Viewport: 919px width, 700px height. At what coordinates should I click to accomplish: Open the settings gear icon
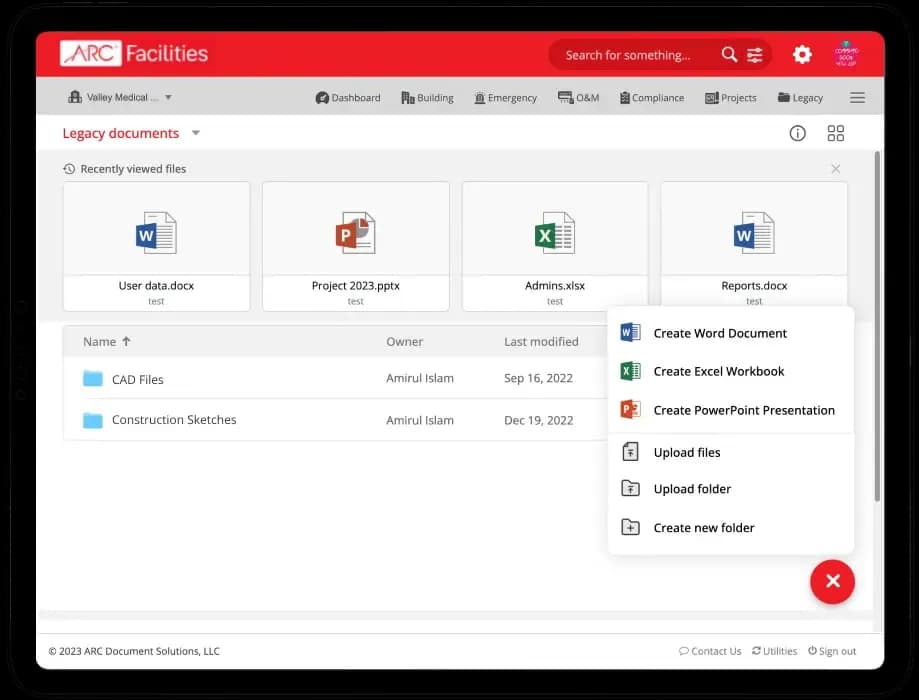coord(802,55)
